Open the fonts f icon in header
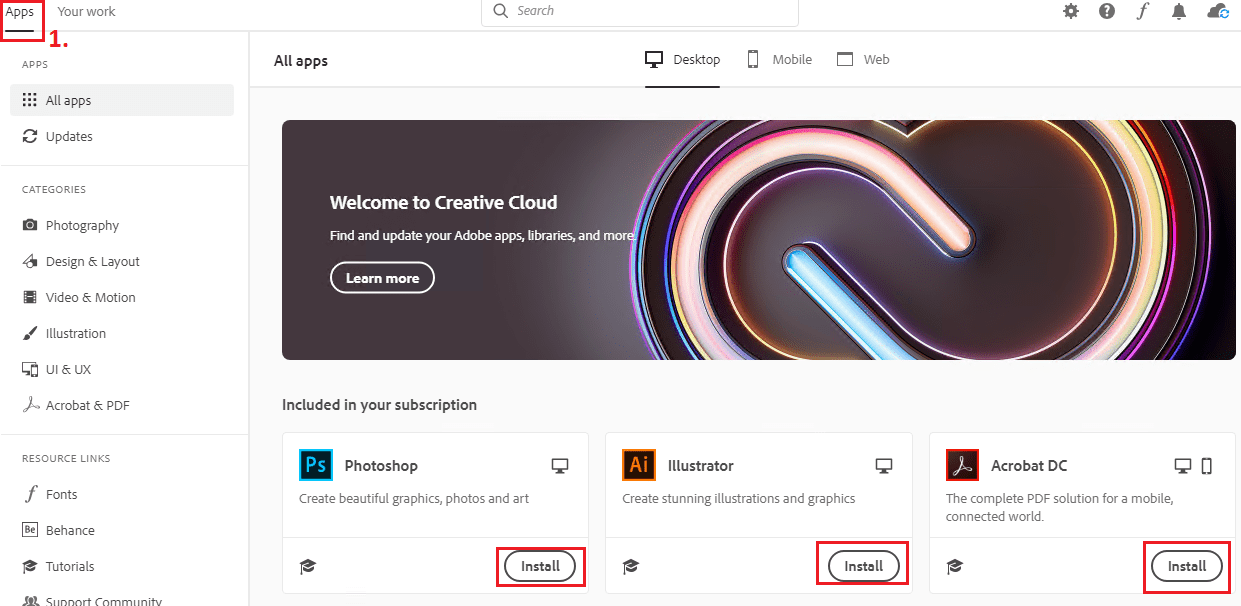 [x=1143, y=11]
